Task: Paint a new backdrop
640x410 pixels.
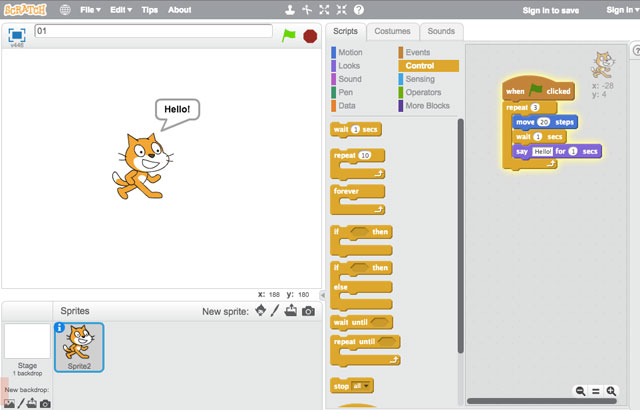Action: pos(21,403)
